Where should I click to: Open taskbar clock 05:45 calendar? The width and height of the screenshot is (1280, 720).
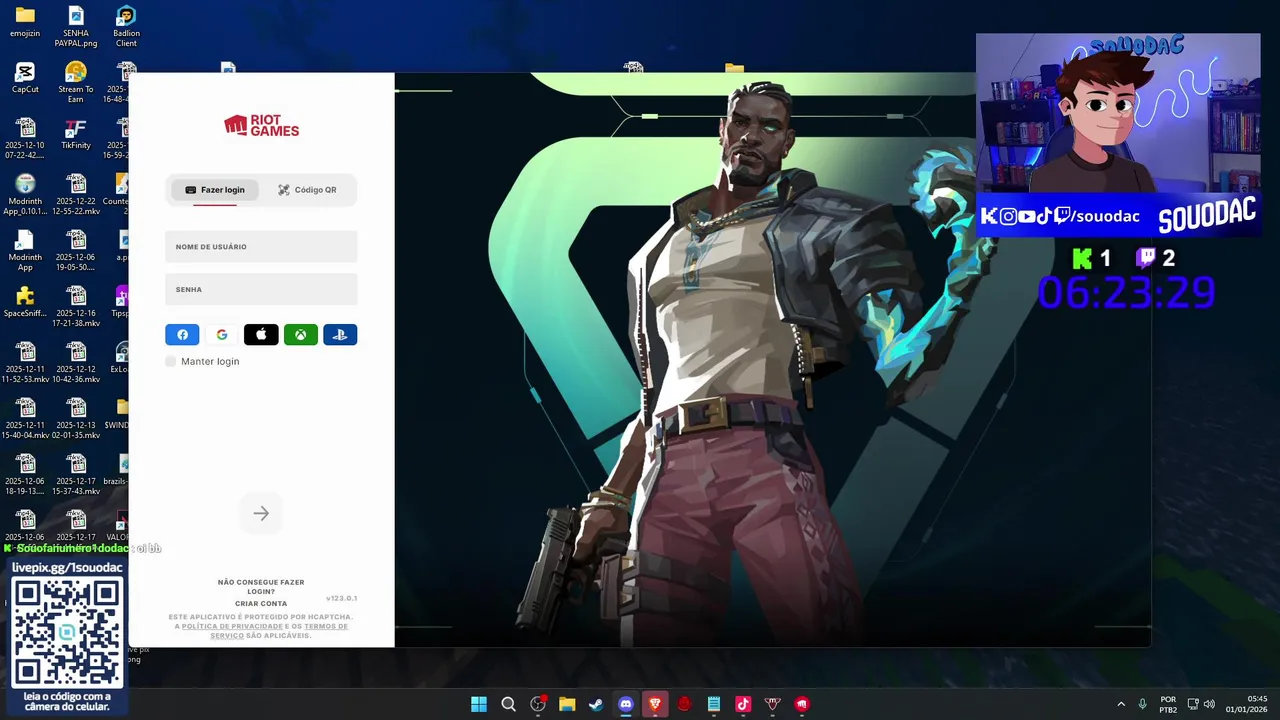click(1246, 704)
